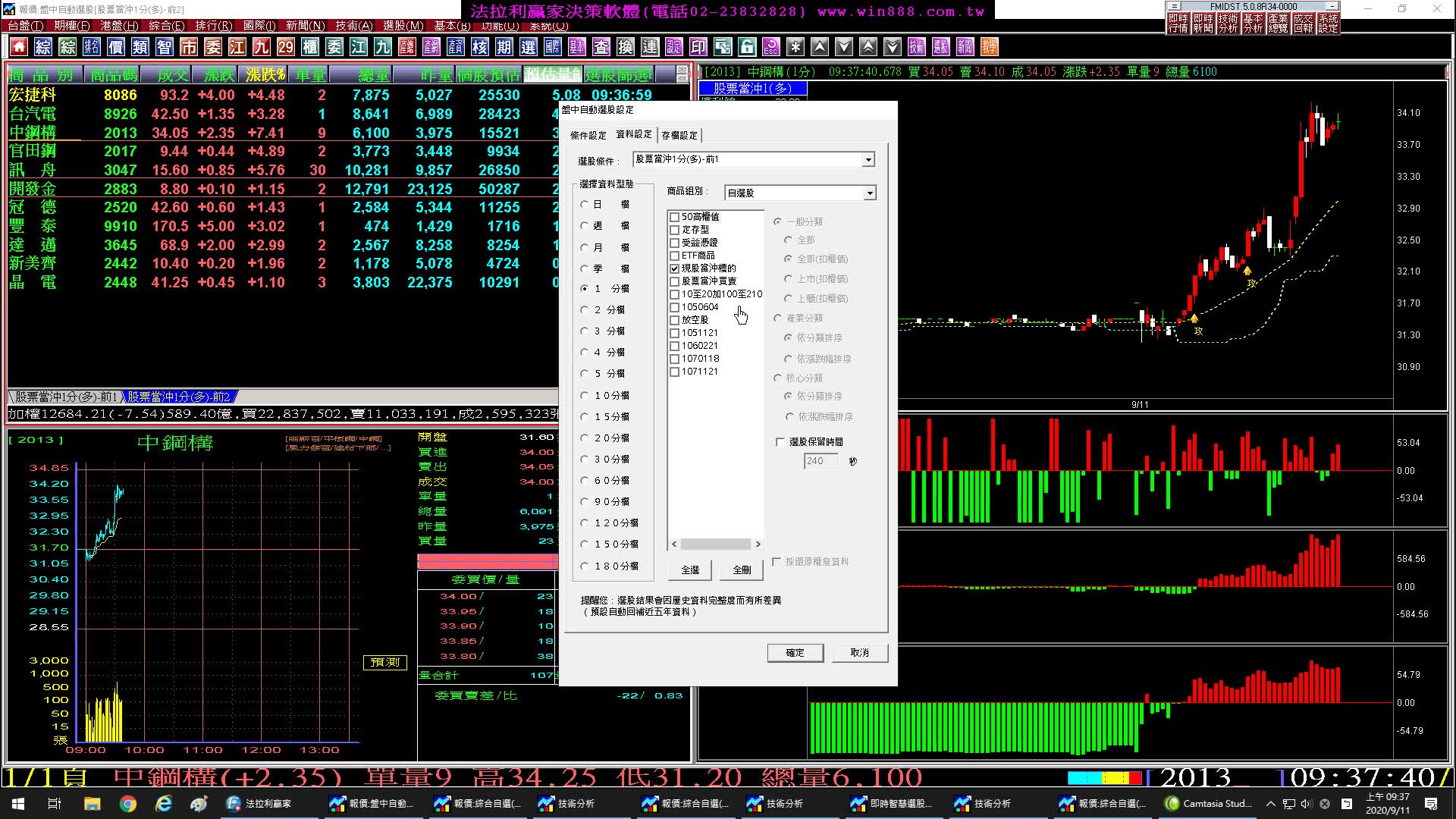This screenshot has width=1456, height=819.
Task: Click the 取消 button
Action: 859,653
